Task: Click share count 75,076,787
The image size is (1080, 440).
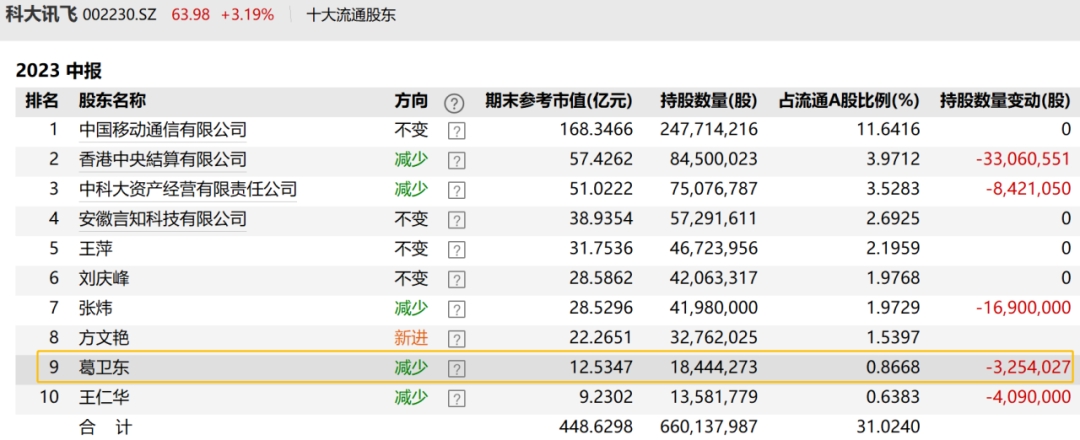Action: pos(713,189)
